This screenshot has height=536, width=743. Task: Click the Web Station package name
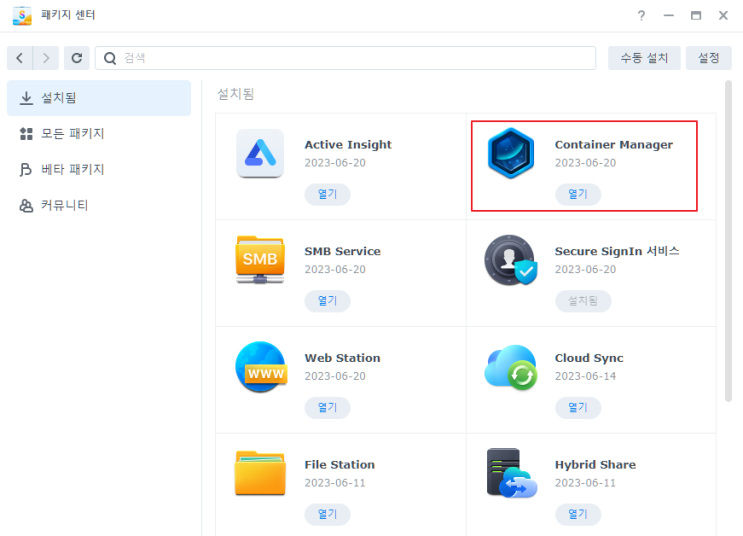point(343,358)
